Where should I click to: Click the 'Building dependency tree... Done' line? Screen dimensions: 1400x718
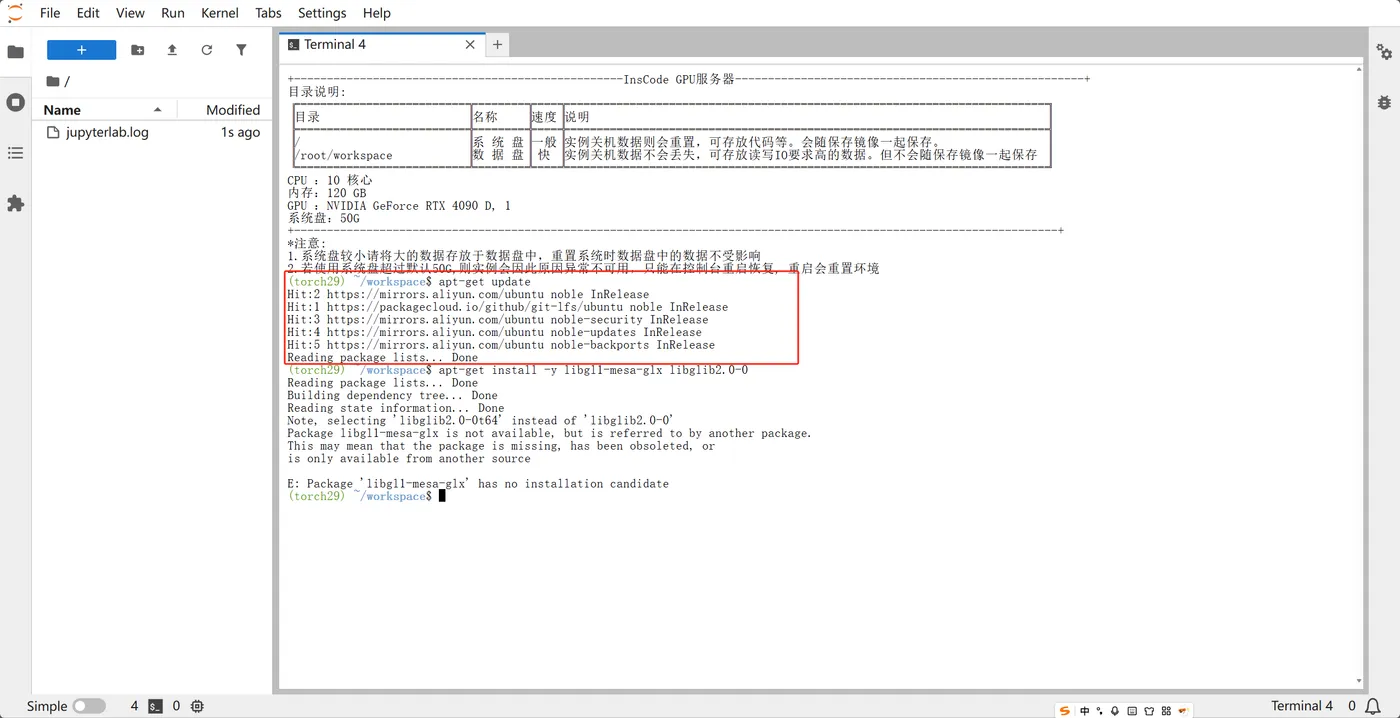tap(392, 395)
